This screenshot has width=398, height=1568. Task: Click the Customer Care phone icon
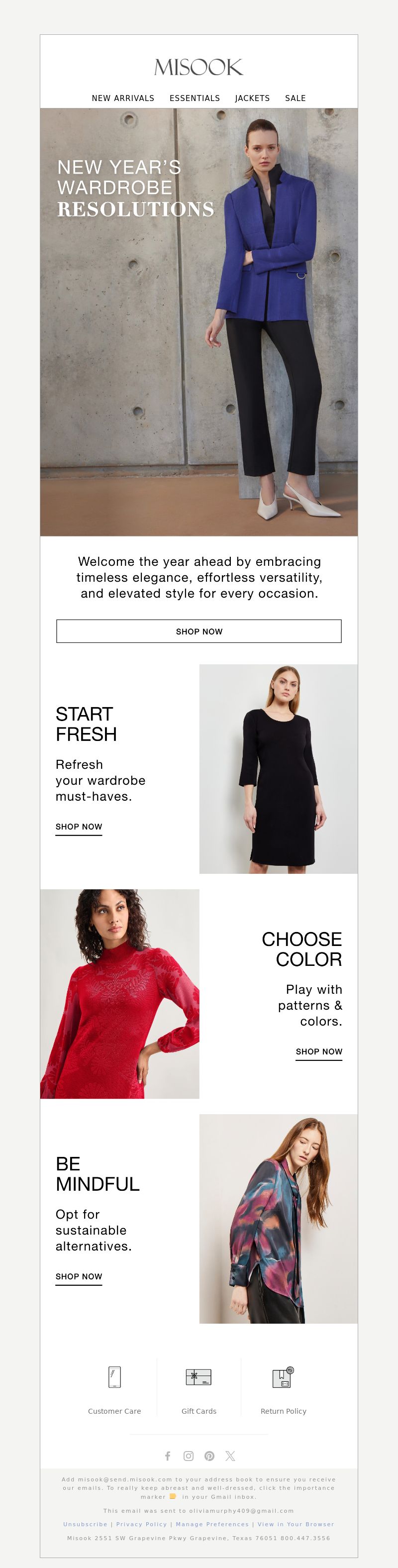click(114, 1377)
